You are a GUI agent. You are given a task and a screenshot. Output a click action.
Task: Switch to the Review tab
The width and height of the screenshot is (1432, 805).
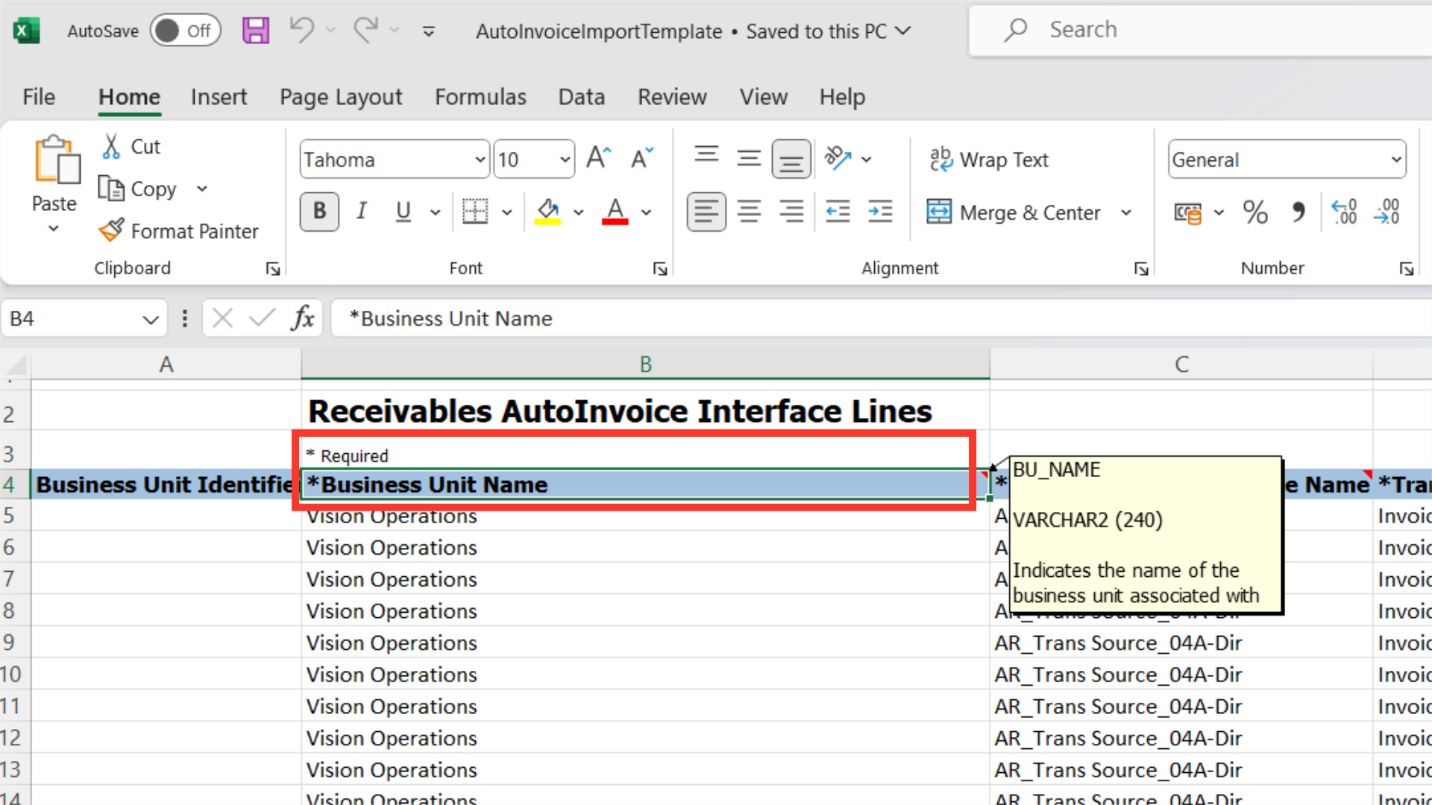point(672,97)
